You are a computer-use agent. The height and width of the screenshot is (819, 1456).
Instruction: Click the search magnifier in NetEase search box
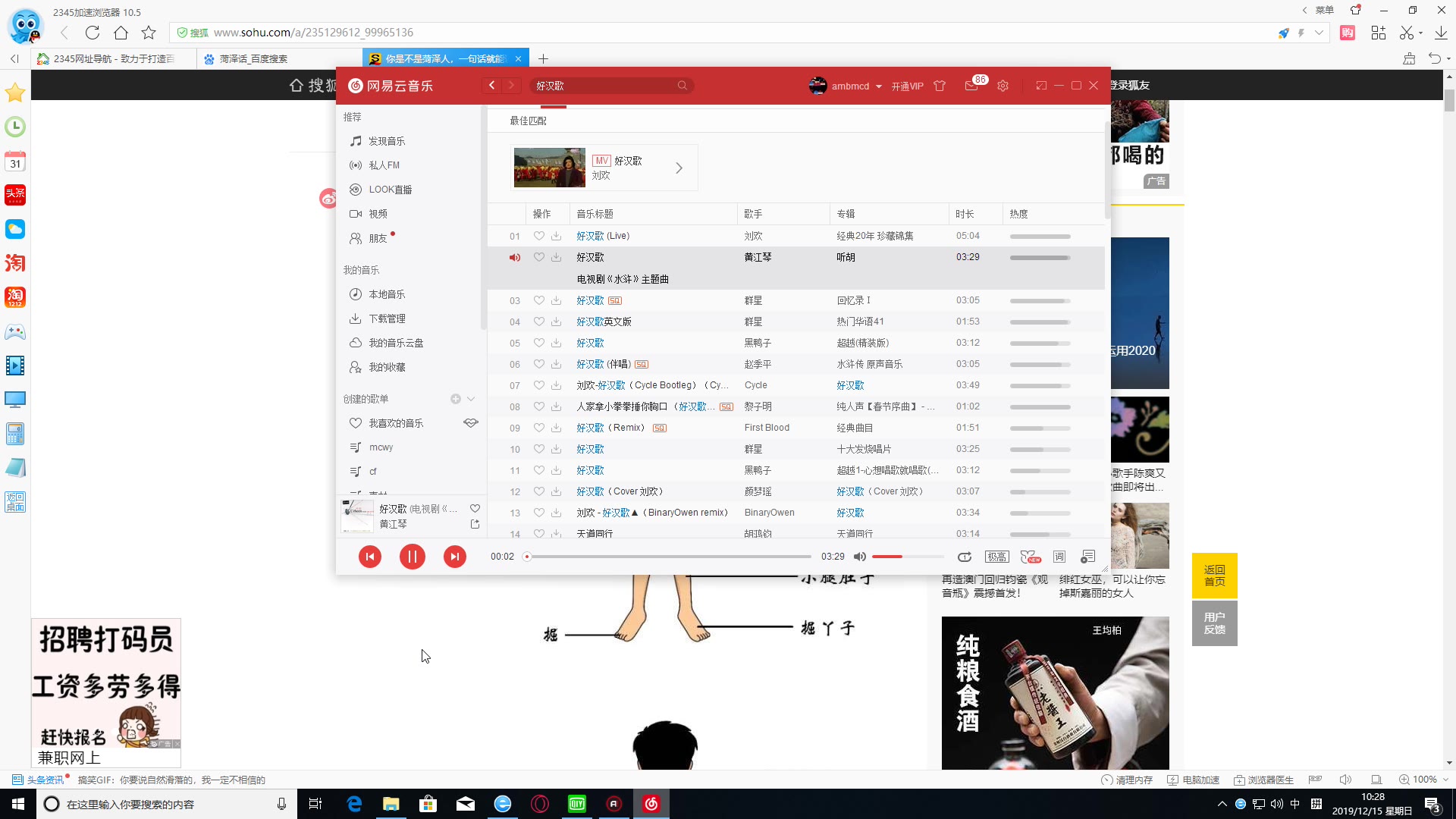pyautogui.click(x=682, y=86)
